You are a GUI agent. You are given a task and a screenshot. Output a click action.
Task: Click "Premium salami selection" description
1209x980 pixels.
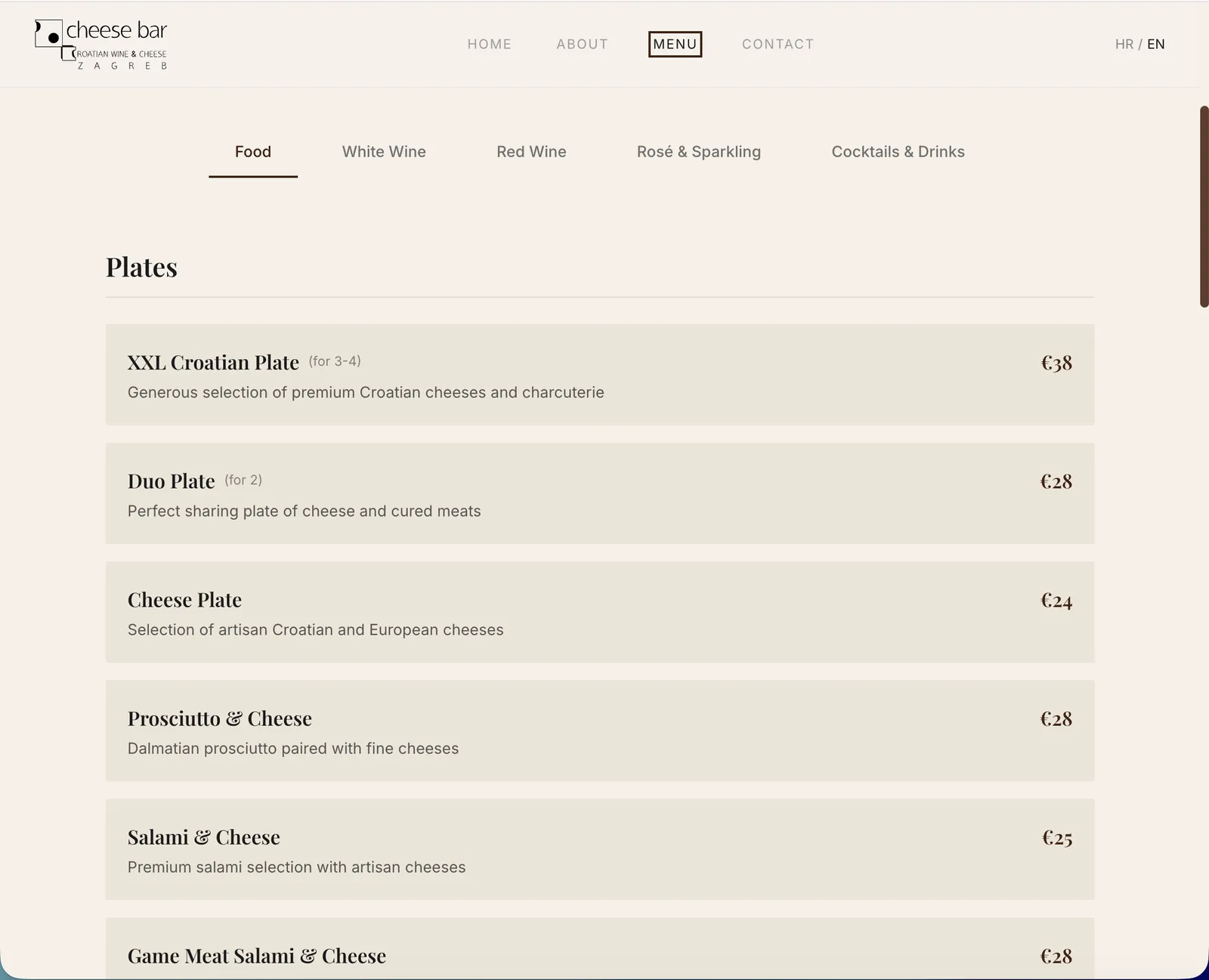coord(297,867)
